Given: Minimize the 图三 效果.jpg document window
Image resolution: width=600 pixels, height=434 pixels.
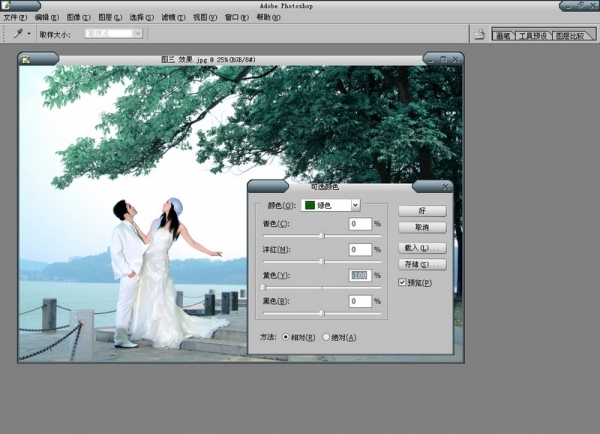Looking at the screenshot, I should click(431, 60).
